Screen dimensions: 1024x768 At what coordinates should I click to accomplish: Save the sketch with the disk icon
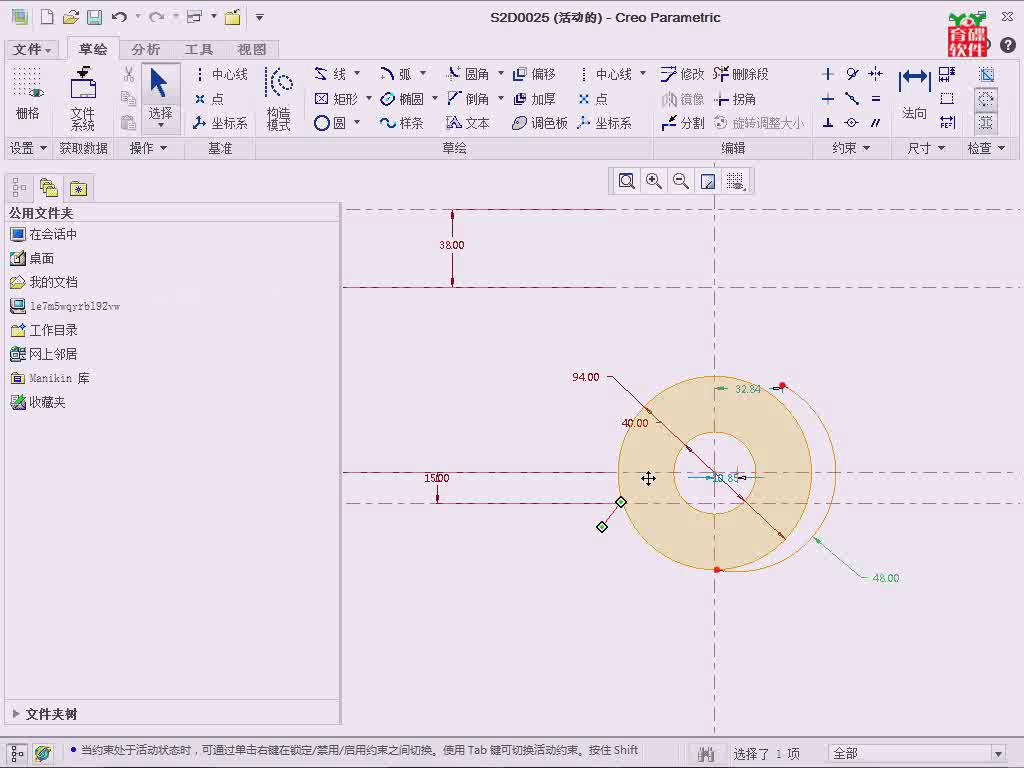(x=95, y=17)
